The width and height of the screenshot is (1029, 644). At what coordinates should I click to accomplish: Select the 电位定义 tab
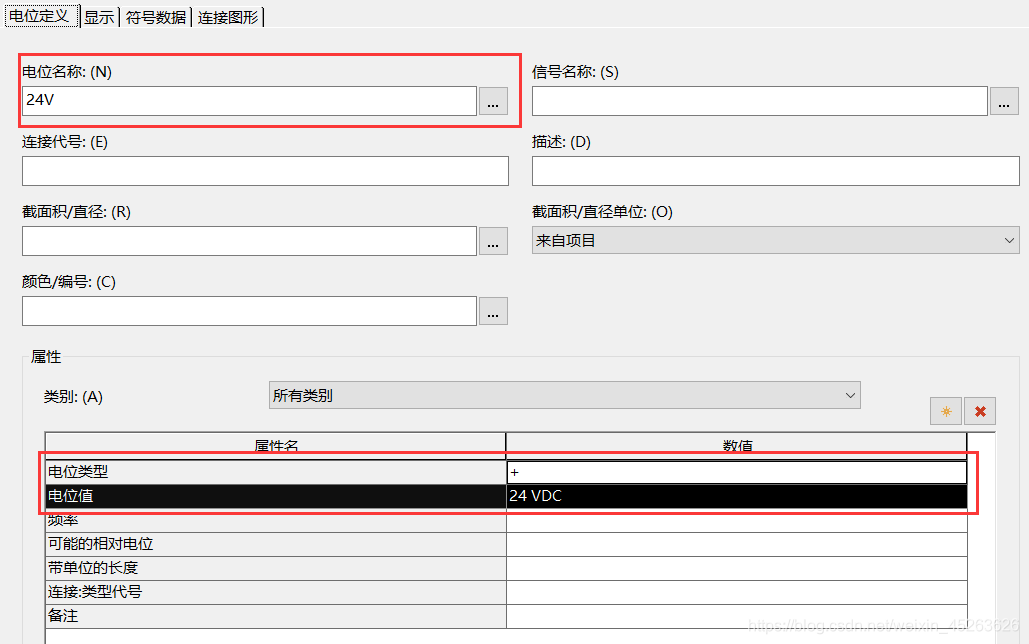[x=39, y=16]
